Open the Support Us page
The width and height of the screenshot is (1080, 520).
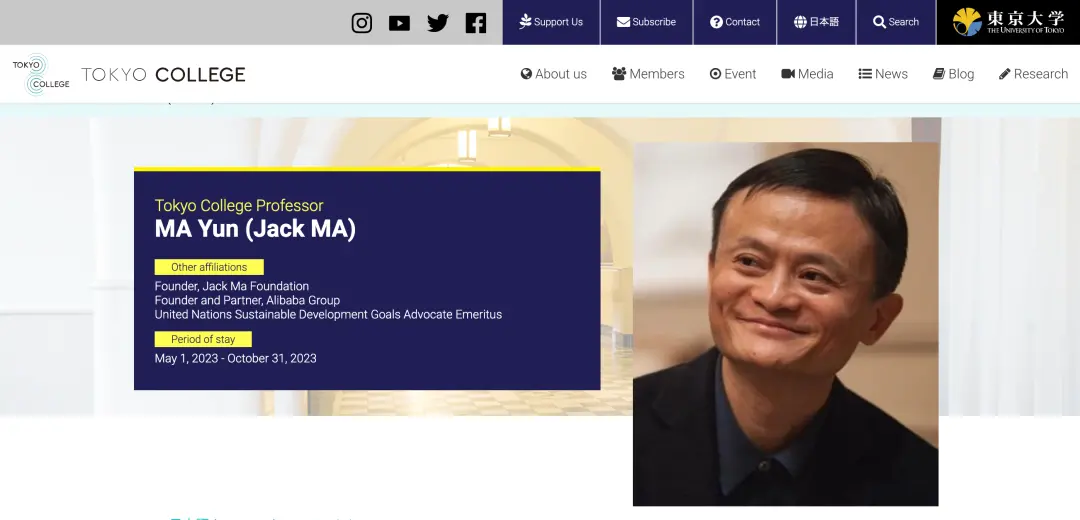pyautogui.click(x=551, y=22)
